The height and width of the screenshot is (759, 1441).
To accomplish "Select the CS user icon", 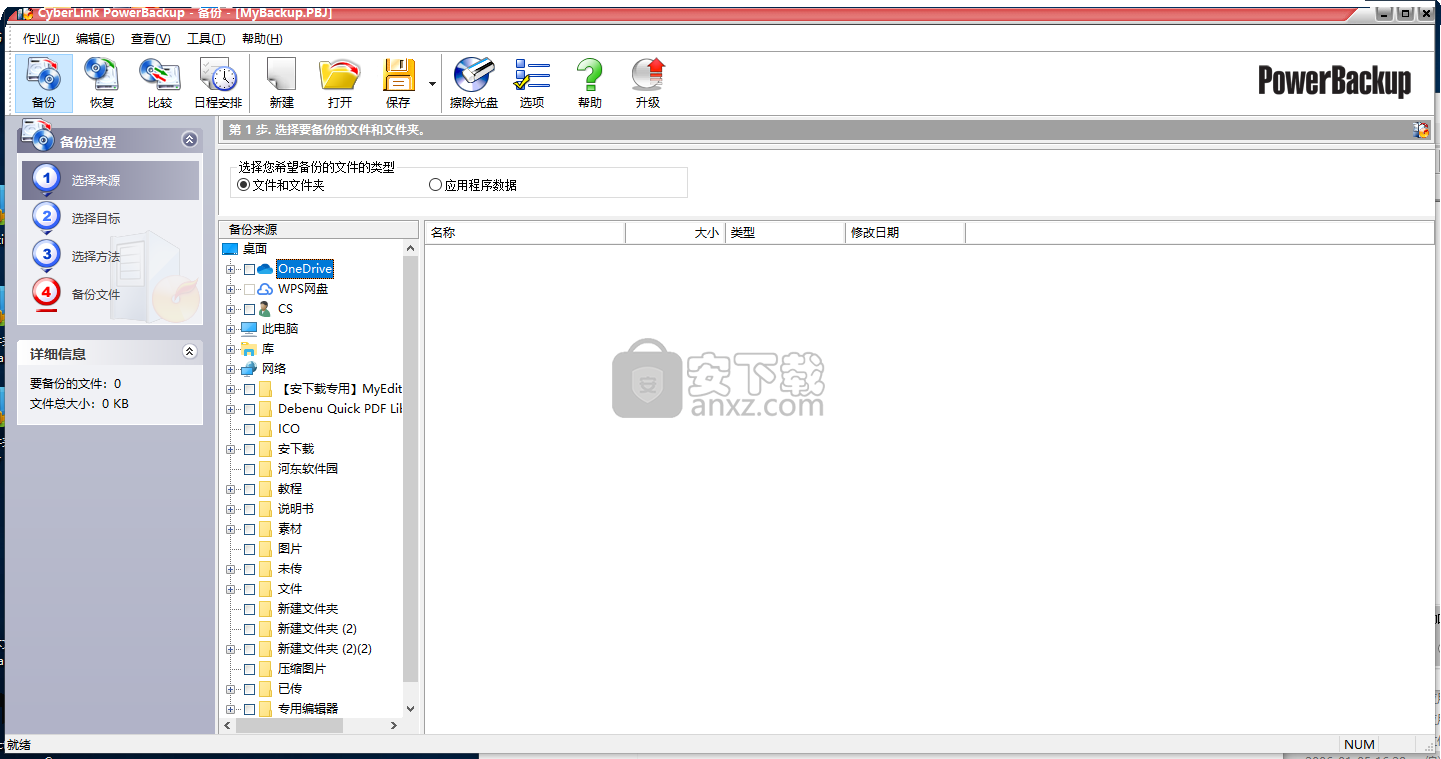I will click(x=265, y=309).
